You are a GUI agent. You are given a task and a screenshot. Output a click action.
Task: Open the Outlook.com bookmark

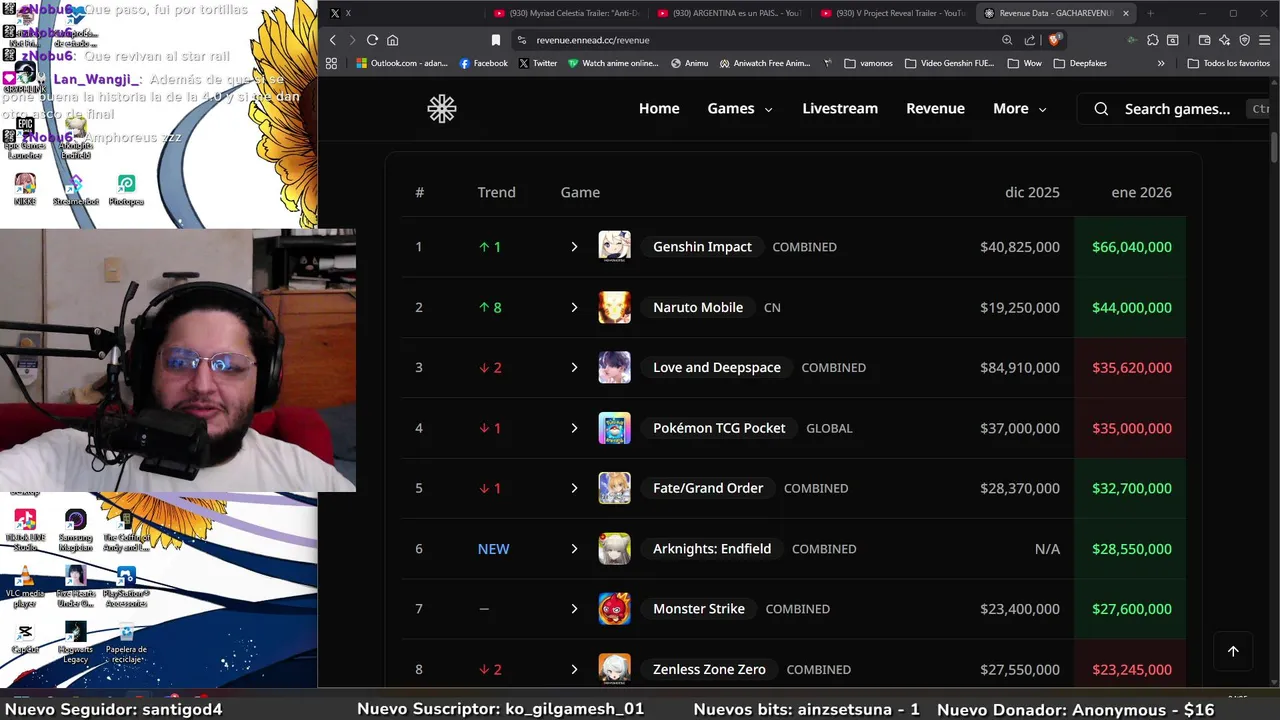coord(402,63)
